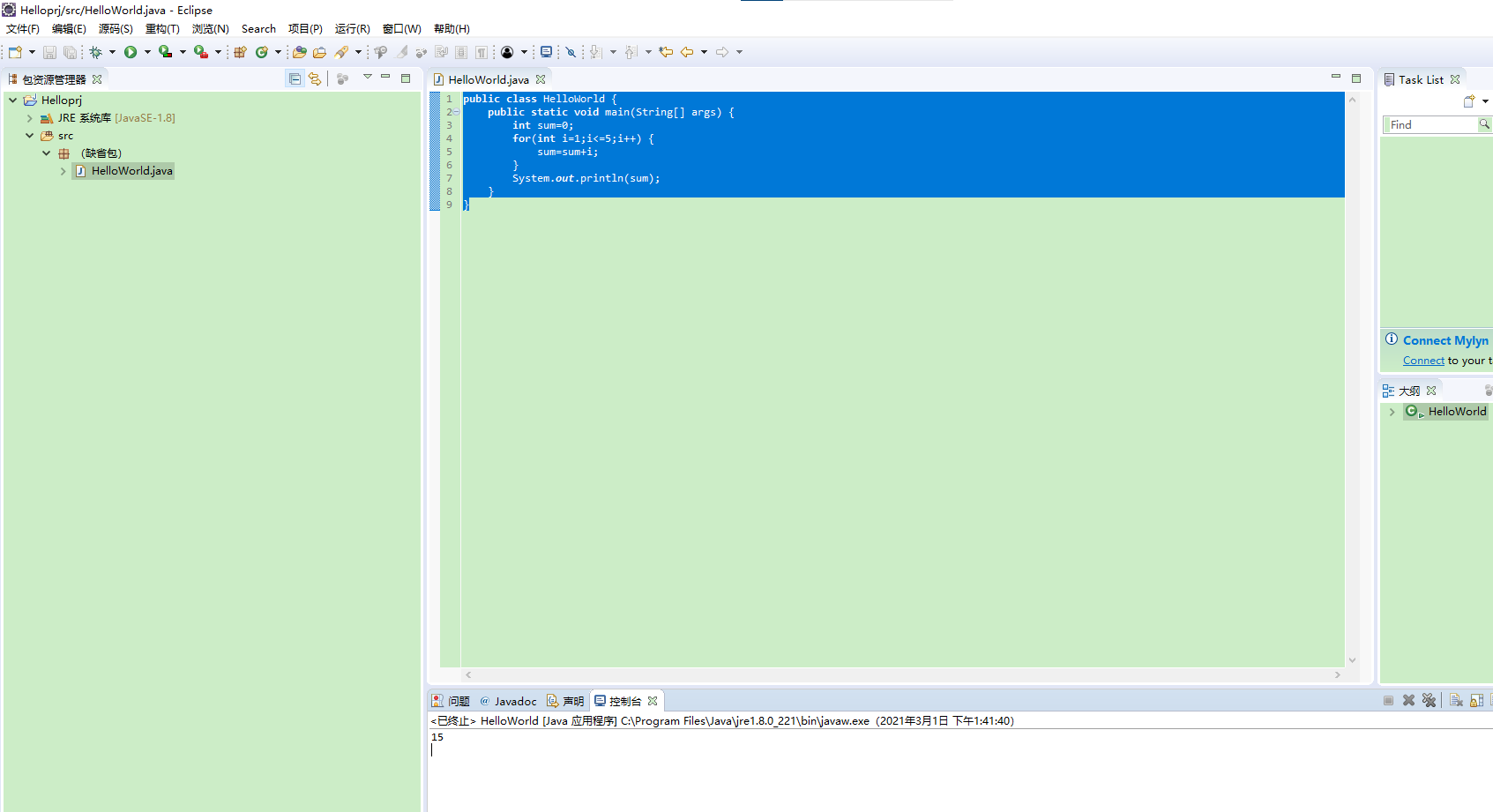
Task: Expand HelloWorld.java in Package Explorer
Action: (x=63, y=171)
